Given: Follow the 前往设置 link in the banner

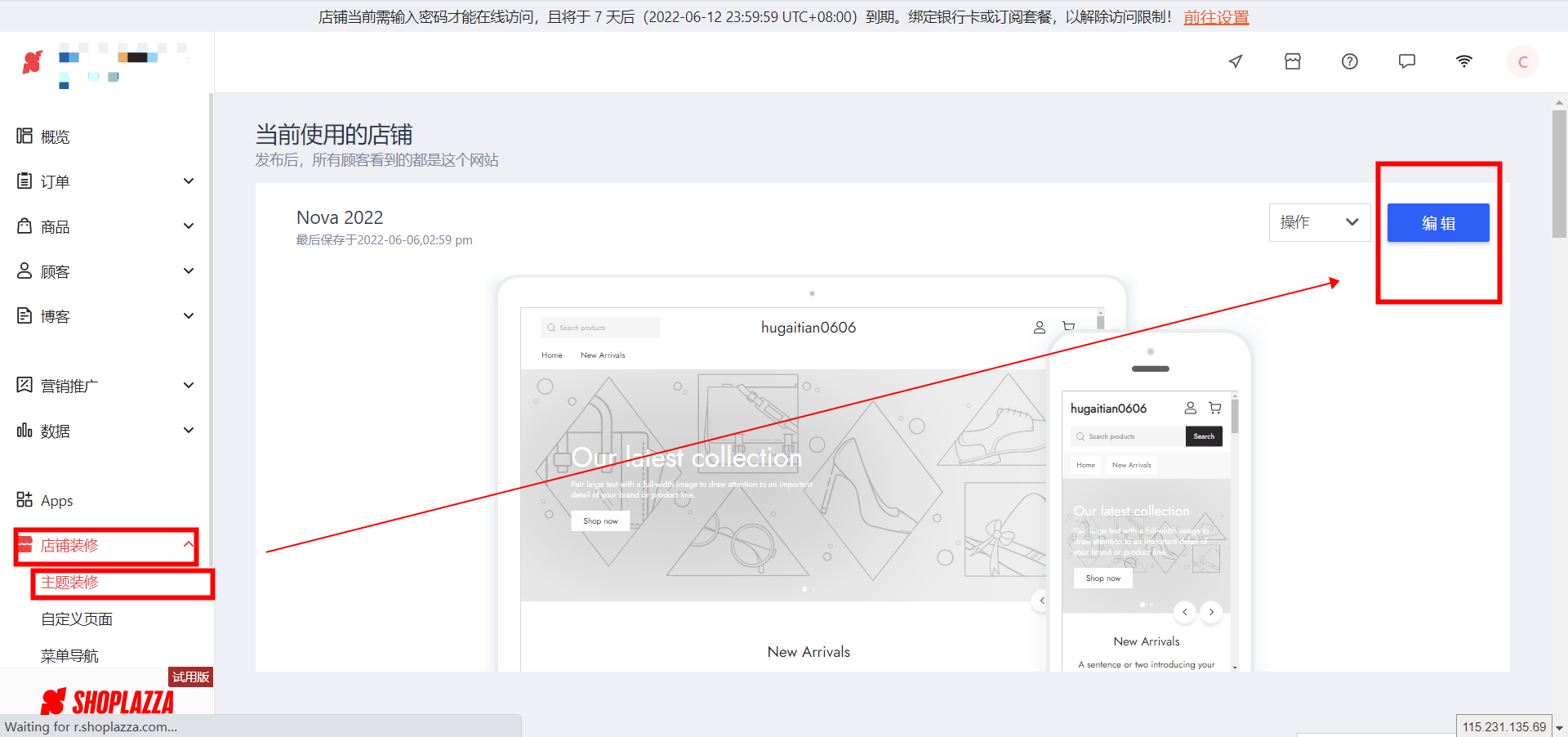Looking at the screenshot, I should point(1216,17).
